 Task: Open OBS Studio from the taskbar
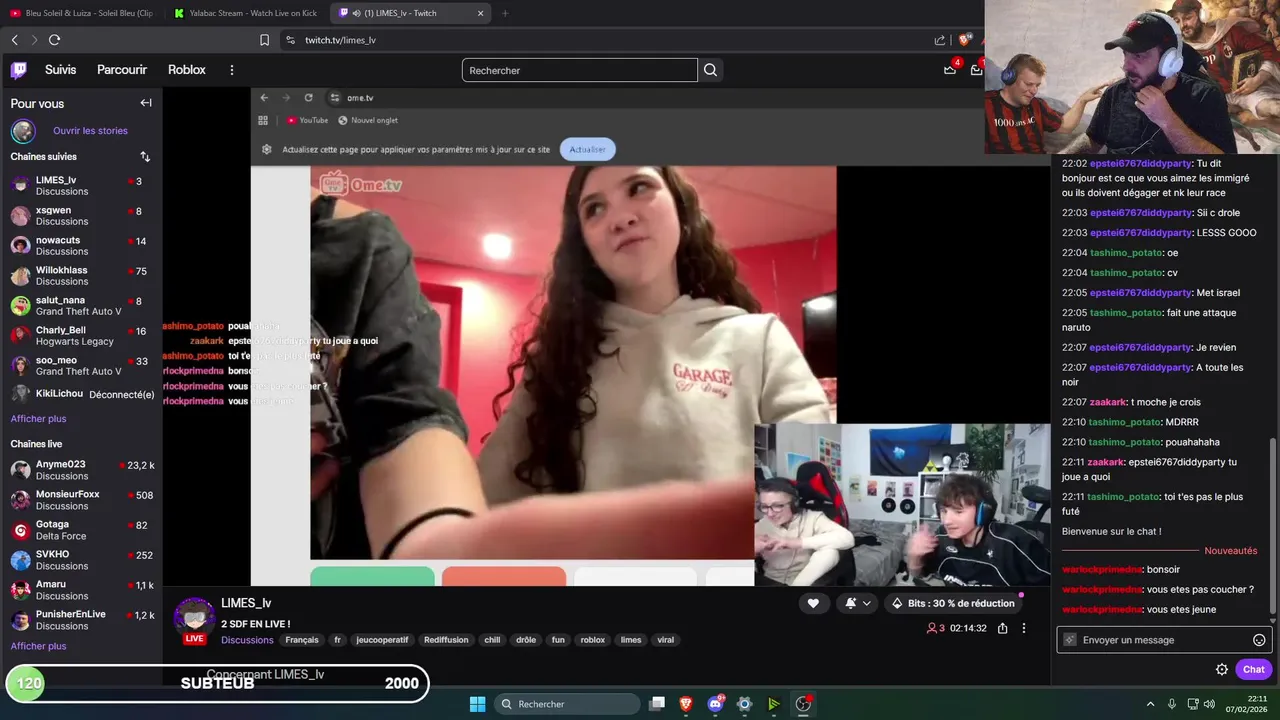802,704
